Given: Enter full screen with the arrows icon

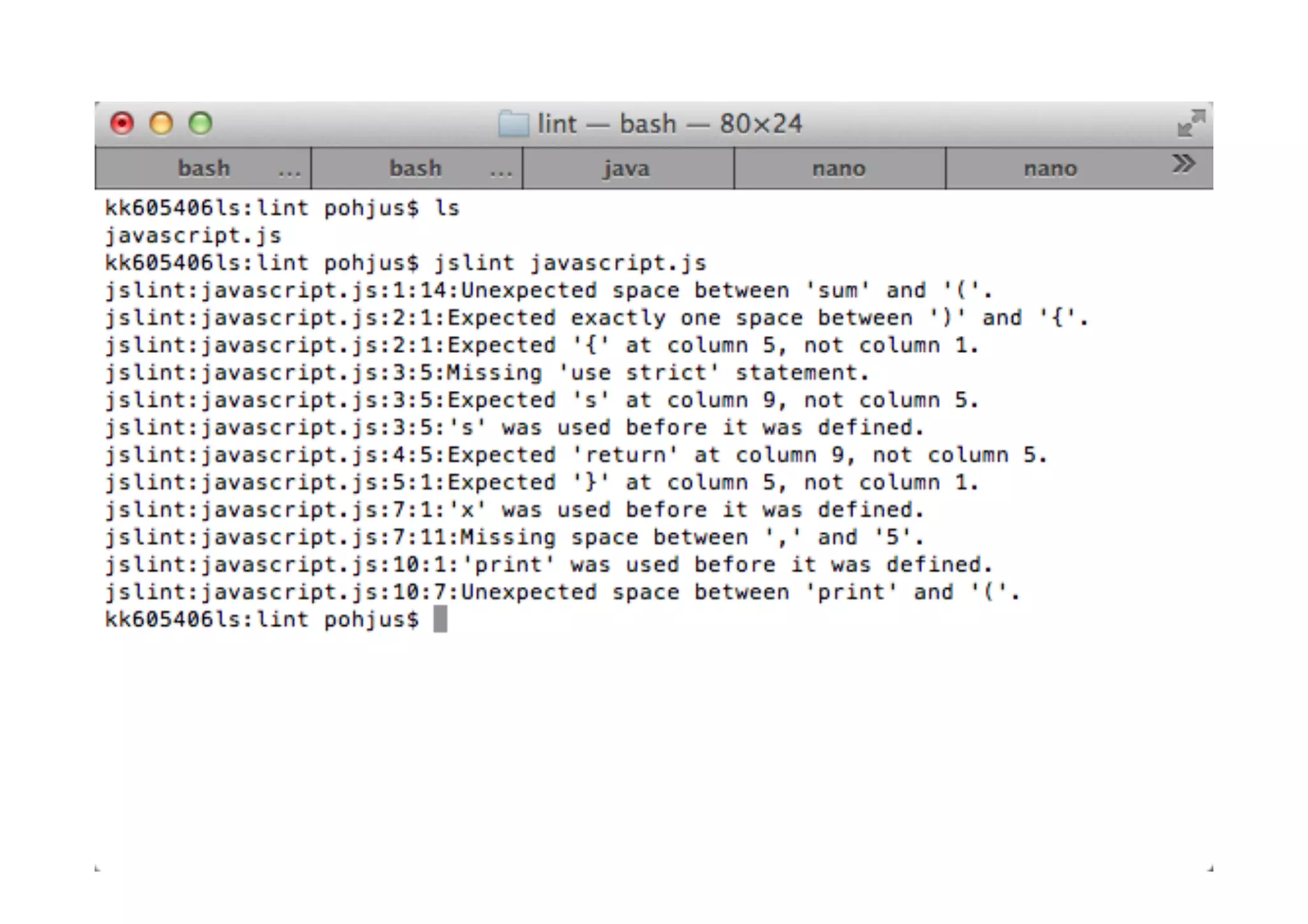Looking at the screenshot, I should pos(1191,123).
